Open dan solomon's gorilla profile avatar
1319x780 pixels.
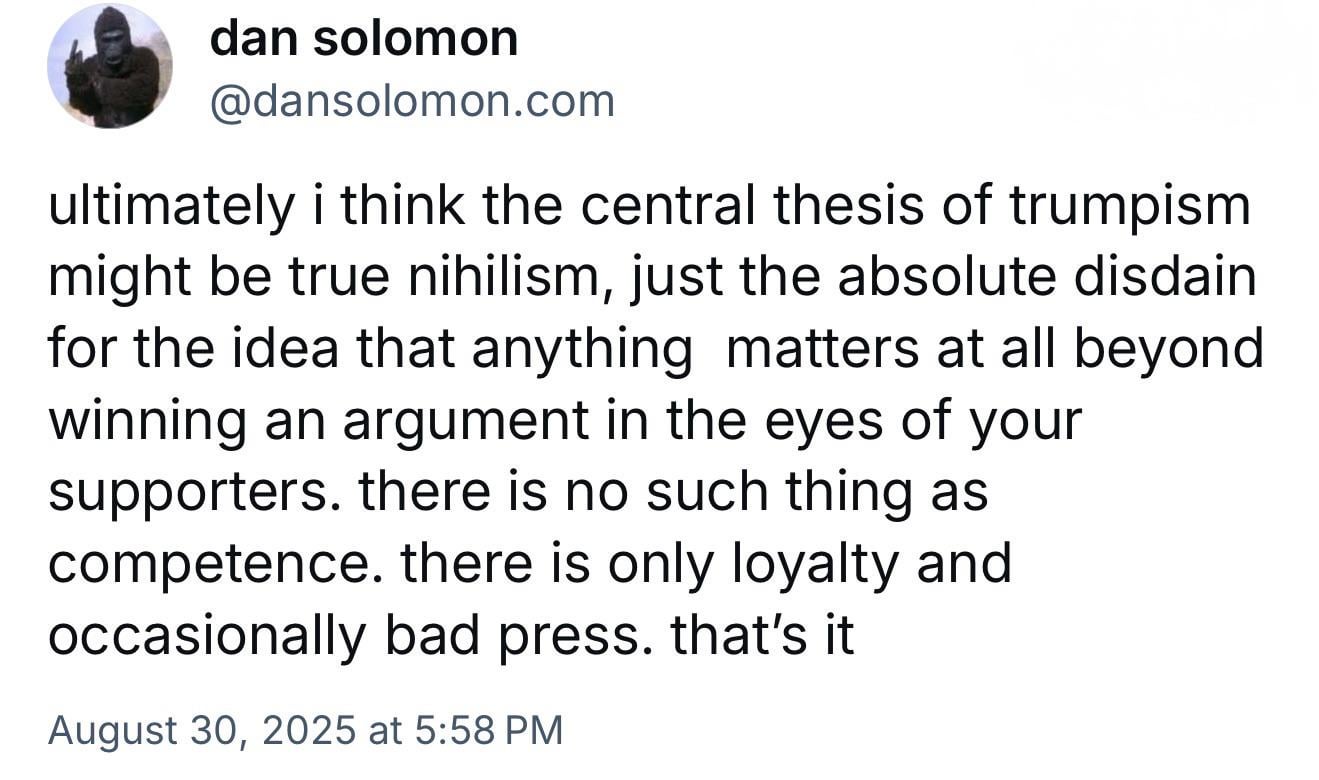[109, 66]
